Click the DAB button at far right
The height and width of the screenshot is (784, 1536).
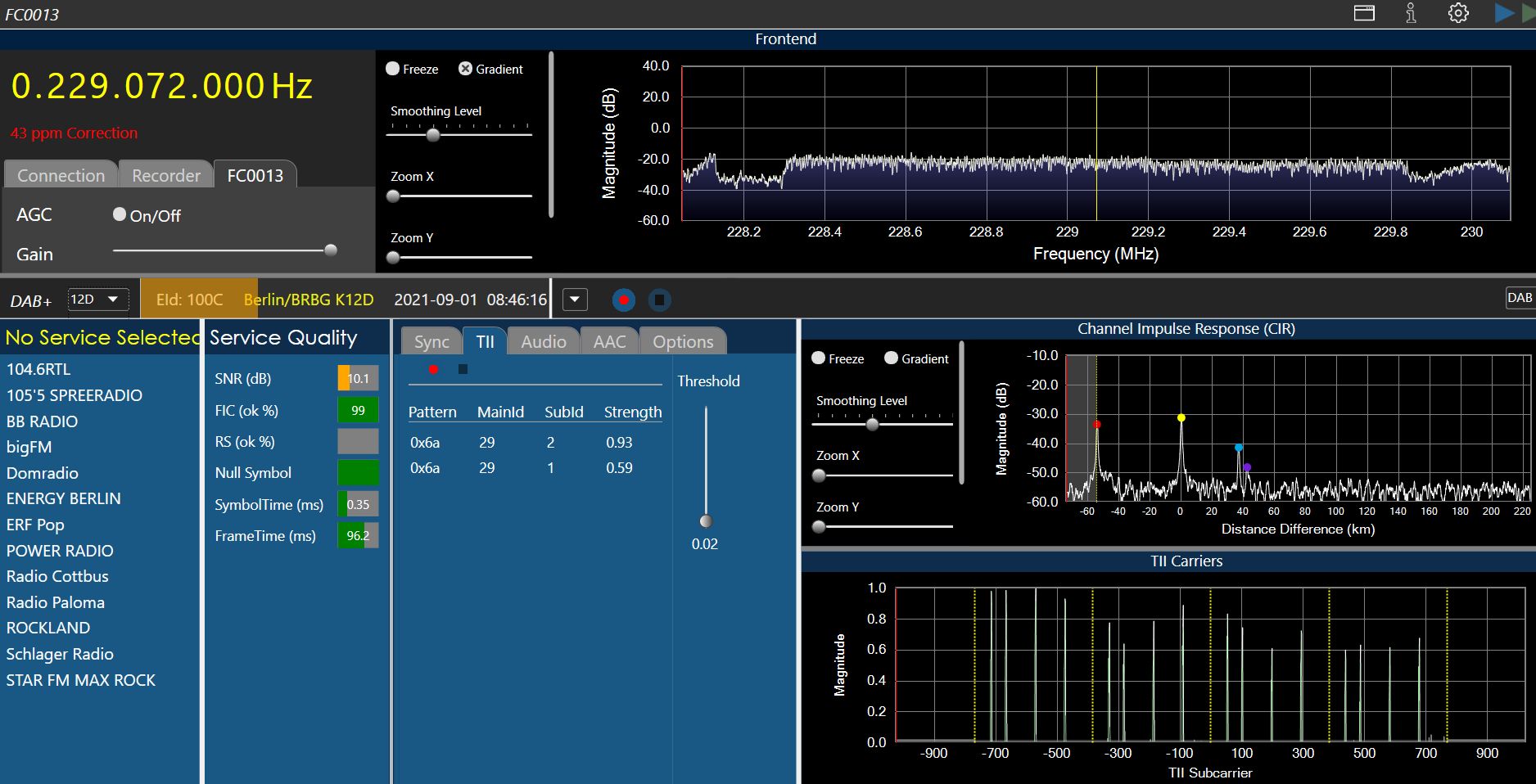tap(1519, 298)
